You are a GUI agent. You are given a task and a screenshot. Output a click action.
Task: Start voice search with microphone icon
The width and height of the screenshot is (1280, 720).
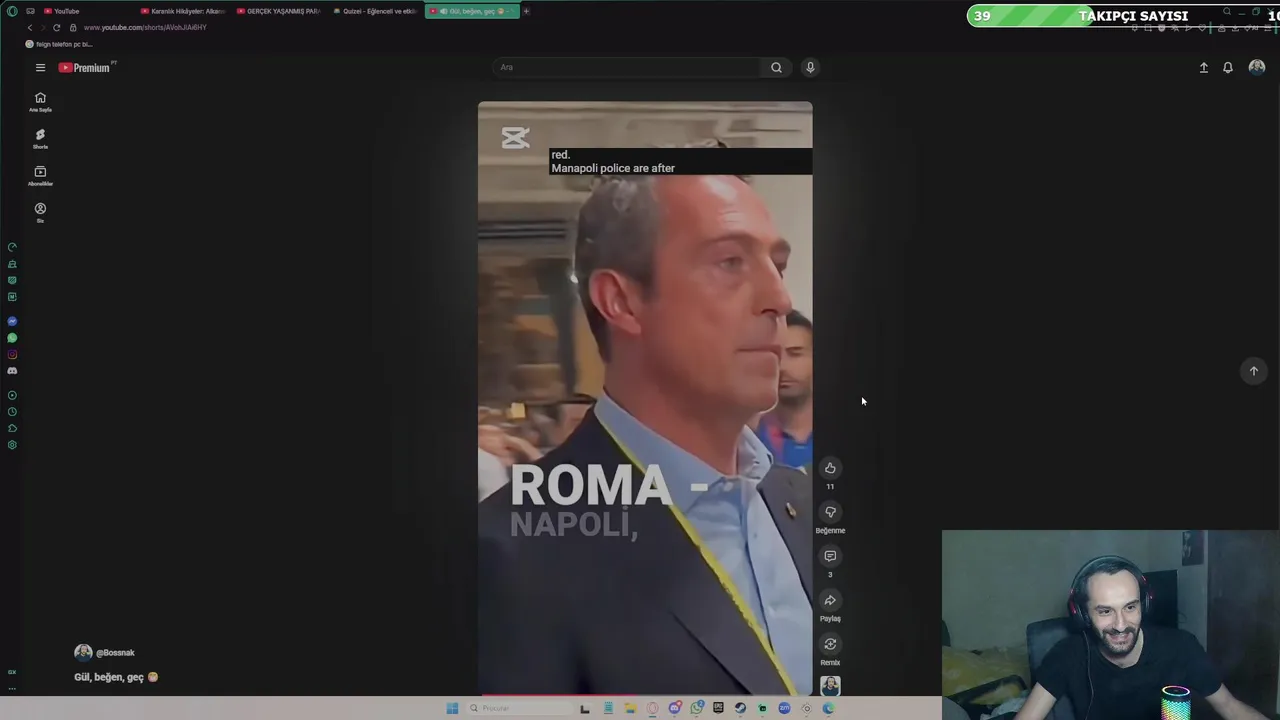tap(810, 67)
